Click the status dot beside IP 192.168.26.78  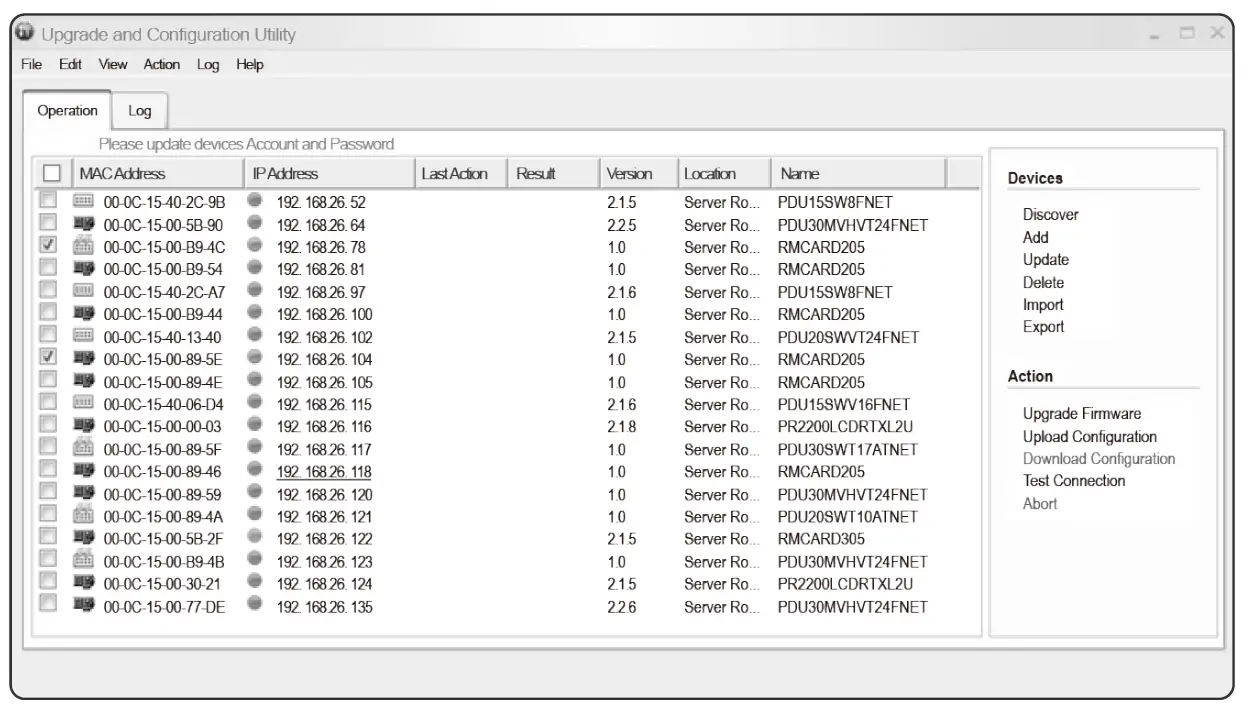tap(255, 246)
